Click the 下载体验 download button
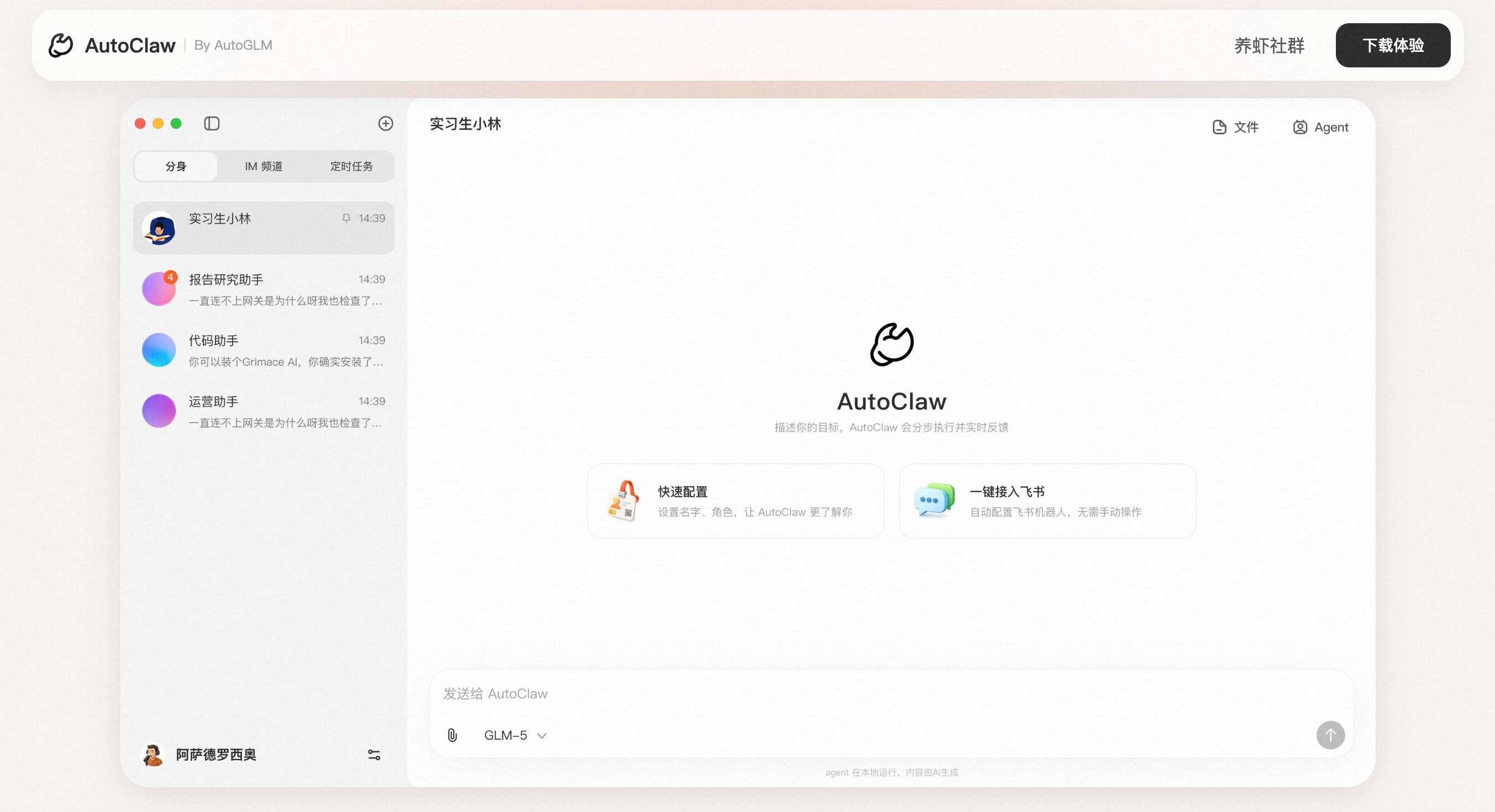Viewport: 1495px width, 812px height. click(x=1392, y=45)
